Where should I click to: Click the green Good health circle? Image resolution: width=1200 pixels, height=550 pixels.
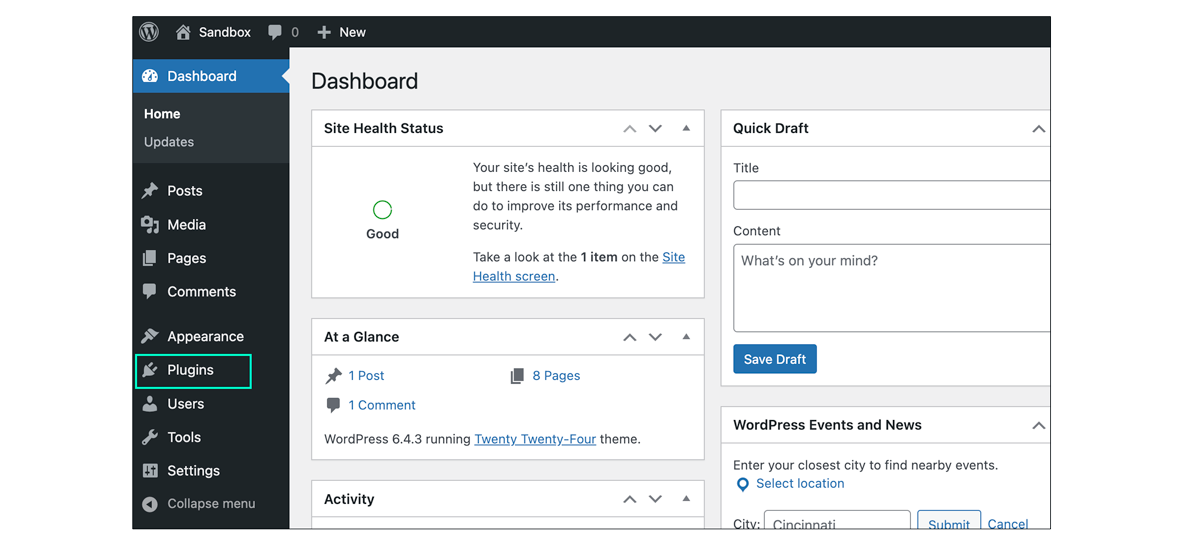pyautogui.click(x=382, y=210)
